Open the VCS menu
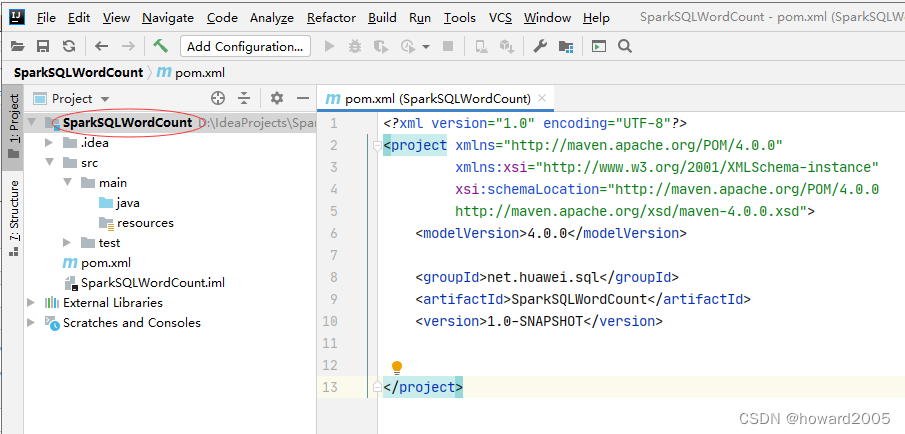 [x=500, y=18]
